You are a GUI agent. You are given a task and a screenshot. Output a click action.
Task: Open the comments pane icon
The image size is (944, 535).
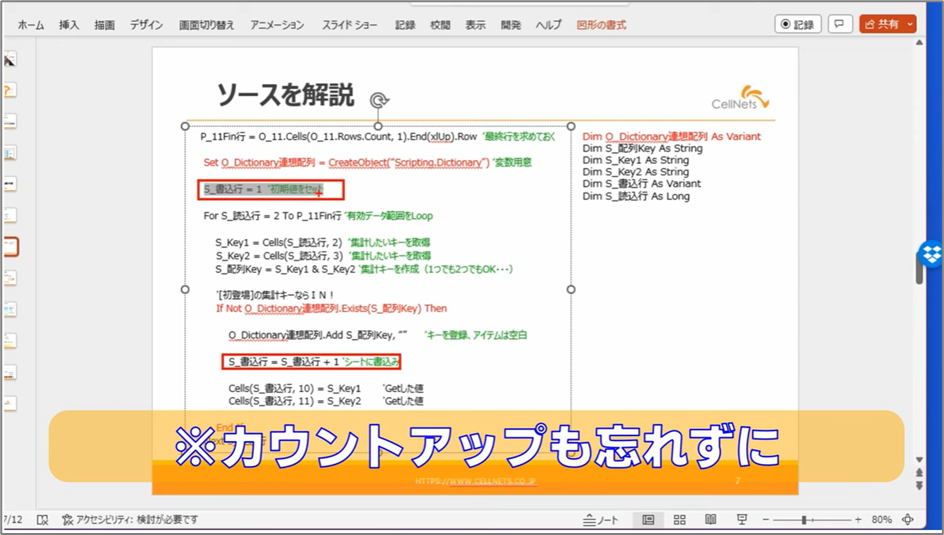click(x=839, y=24)
